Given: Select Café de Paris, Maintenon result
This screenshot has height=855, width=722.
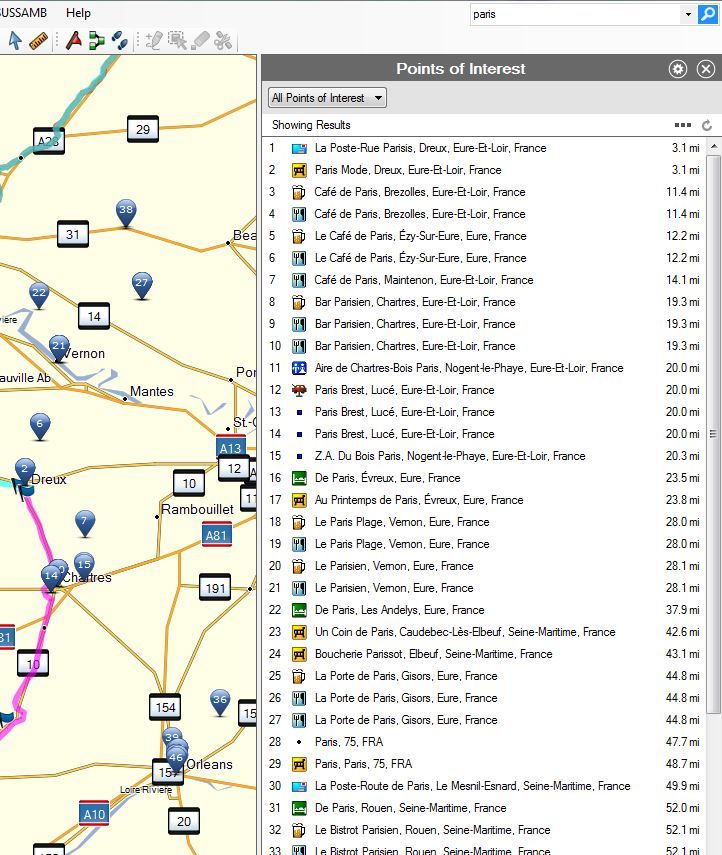Looking at the screenshot, I should [x=424, y=280].
